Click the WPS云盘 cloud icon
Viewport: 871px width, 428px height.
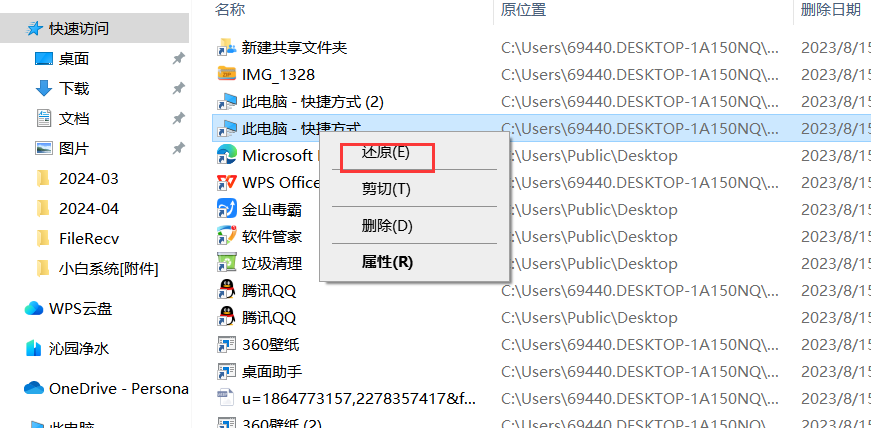34,308
